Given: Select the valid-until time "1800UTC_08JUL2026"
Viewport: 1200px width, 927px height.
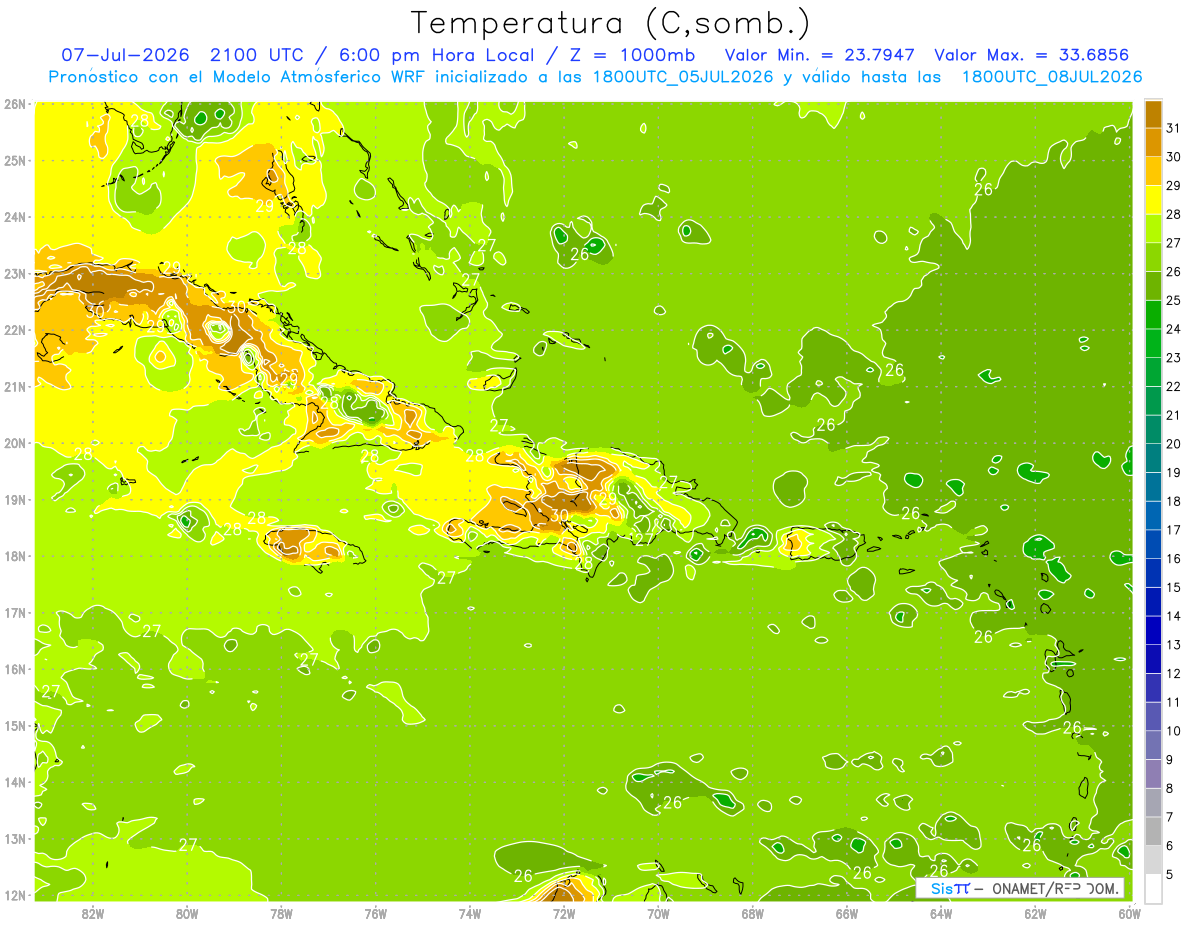Looking at the screenshot, I should [x=1052, y=77].
